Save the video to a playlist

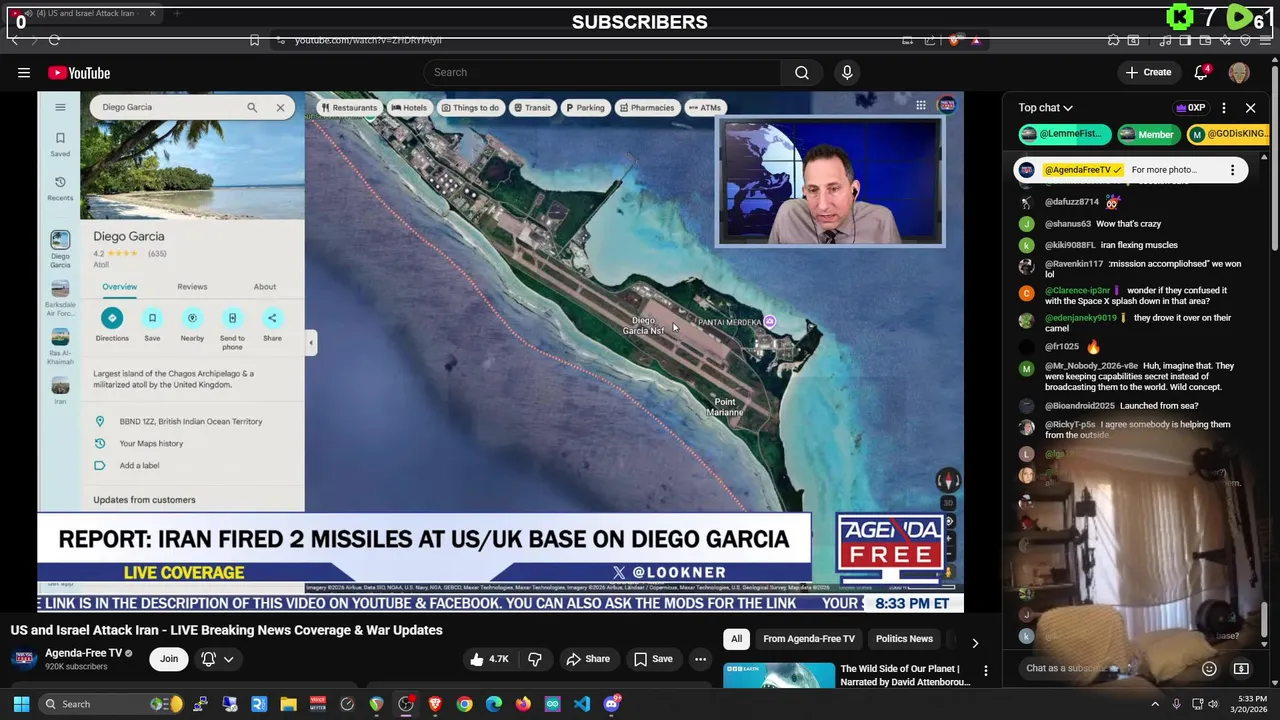coord(653,659)
